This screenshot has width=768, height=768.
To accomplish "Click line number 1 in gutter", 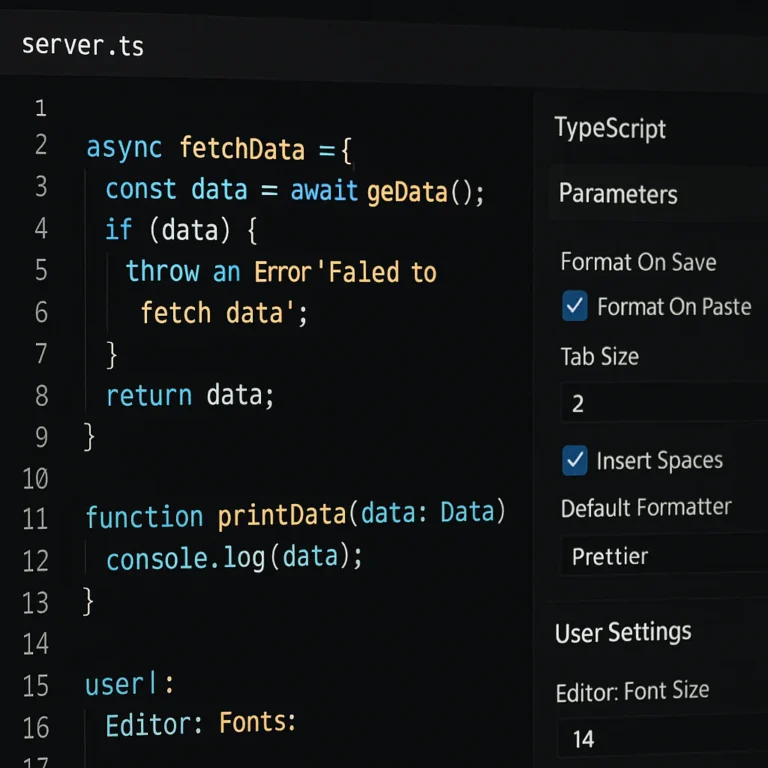I will (41, 108).
